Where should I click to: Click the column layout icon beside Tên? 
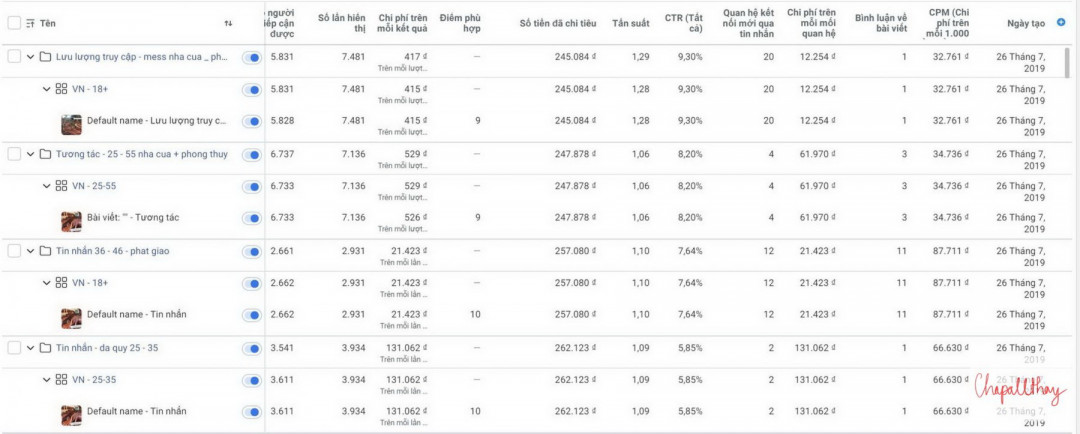30,23
